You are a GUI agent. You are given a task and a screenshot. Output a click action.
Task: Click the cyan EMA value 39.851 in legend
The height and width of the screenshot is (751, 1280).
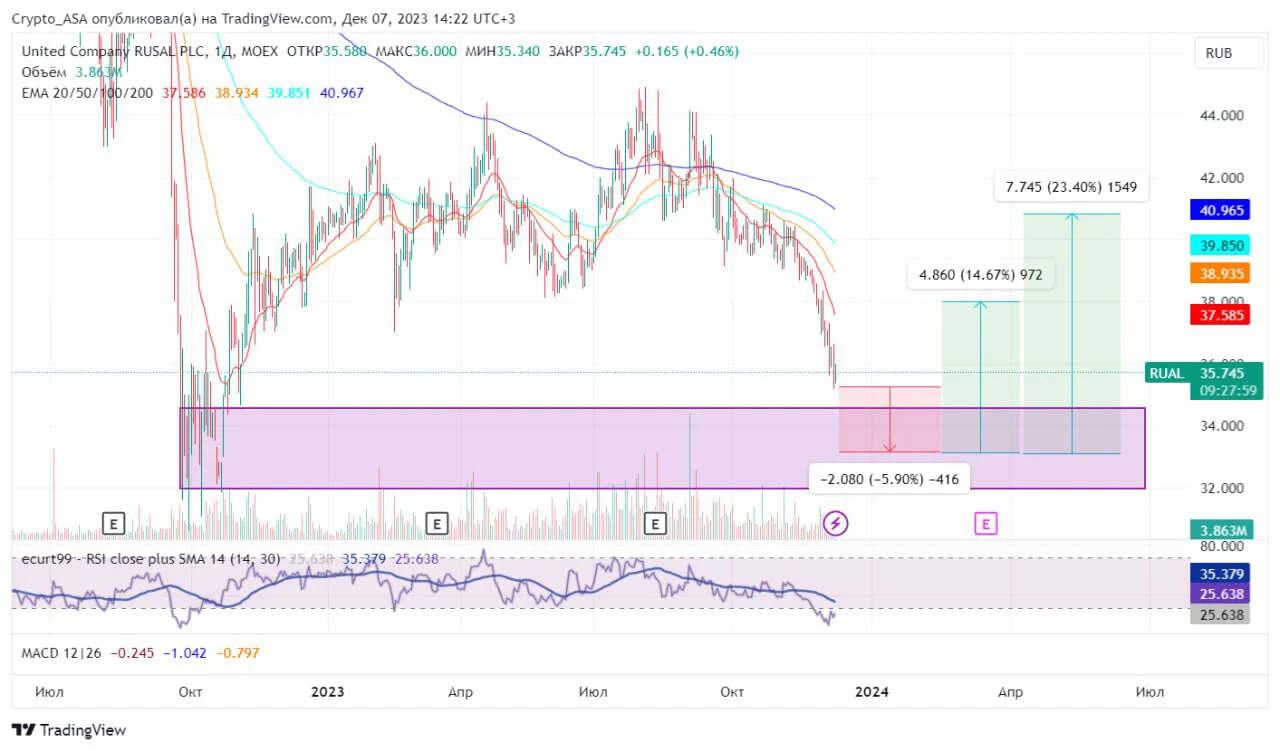[290, 93]
